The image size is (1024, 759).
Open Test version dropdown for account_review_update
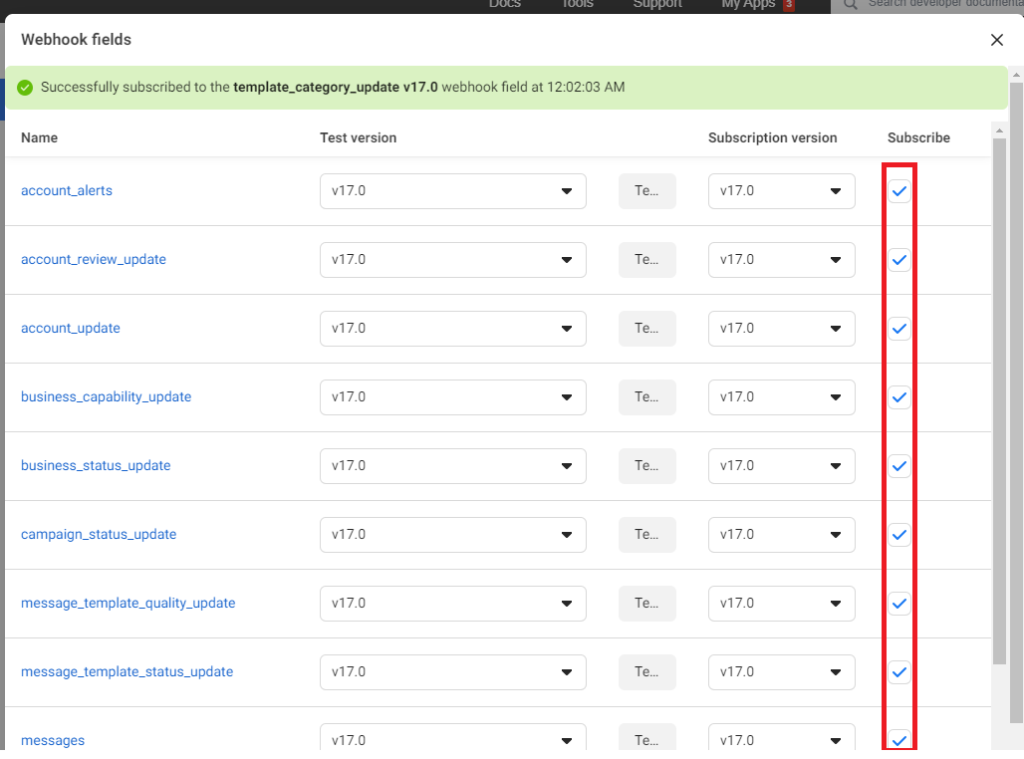point(453,260)
